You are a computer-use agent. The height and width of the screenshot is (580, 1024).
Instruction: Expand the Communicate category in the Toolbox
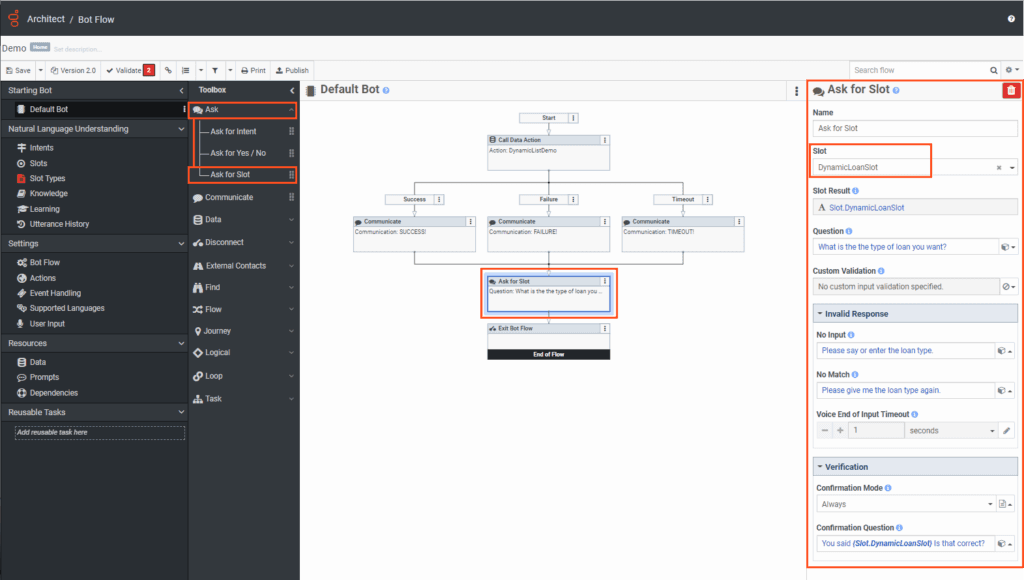pyautogui.click(x=227, y=197)
